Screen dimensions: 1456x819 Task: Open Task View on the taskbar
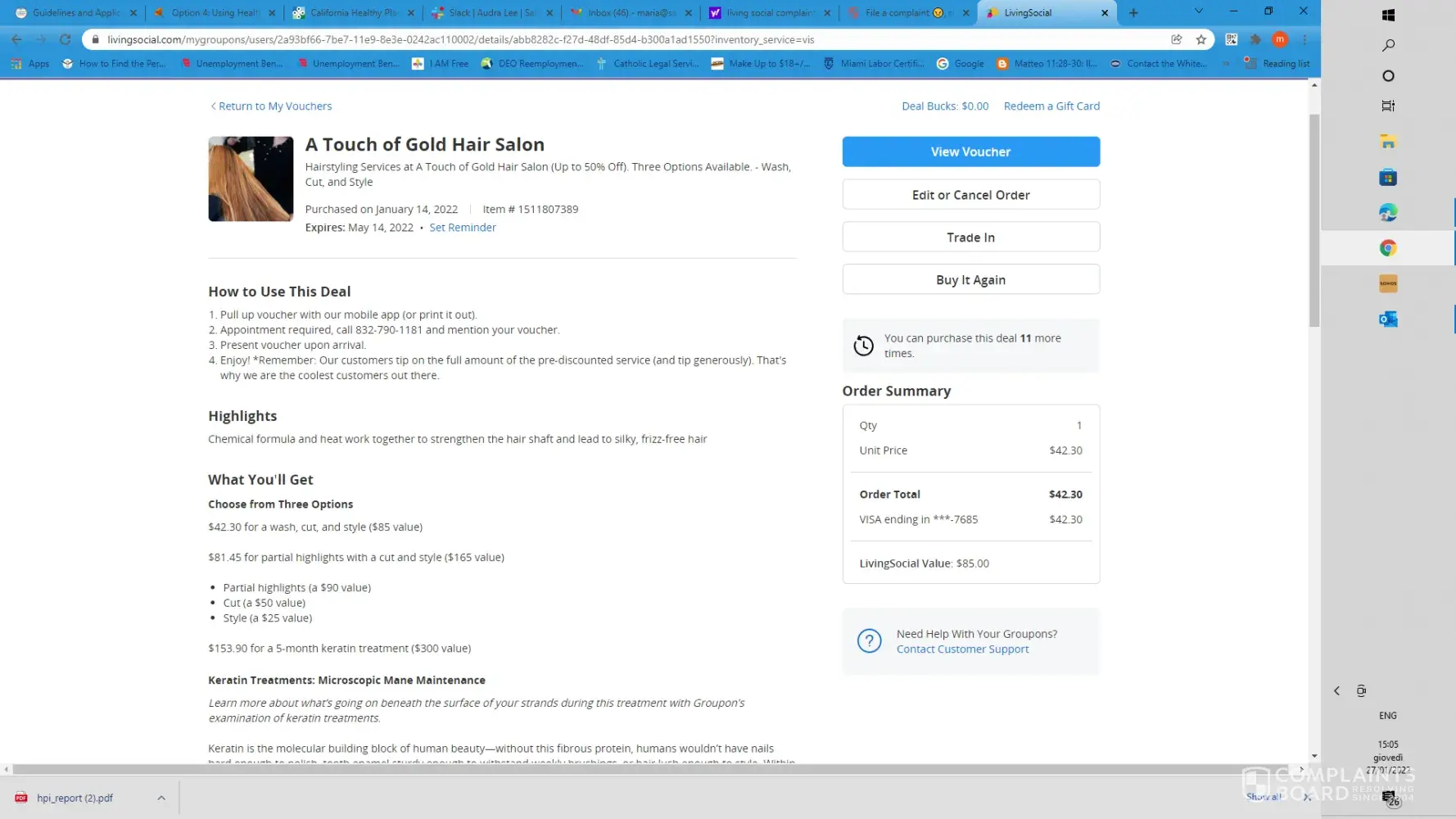tap(1388, 106)
